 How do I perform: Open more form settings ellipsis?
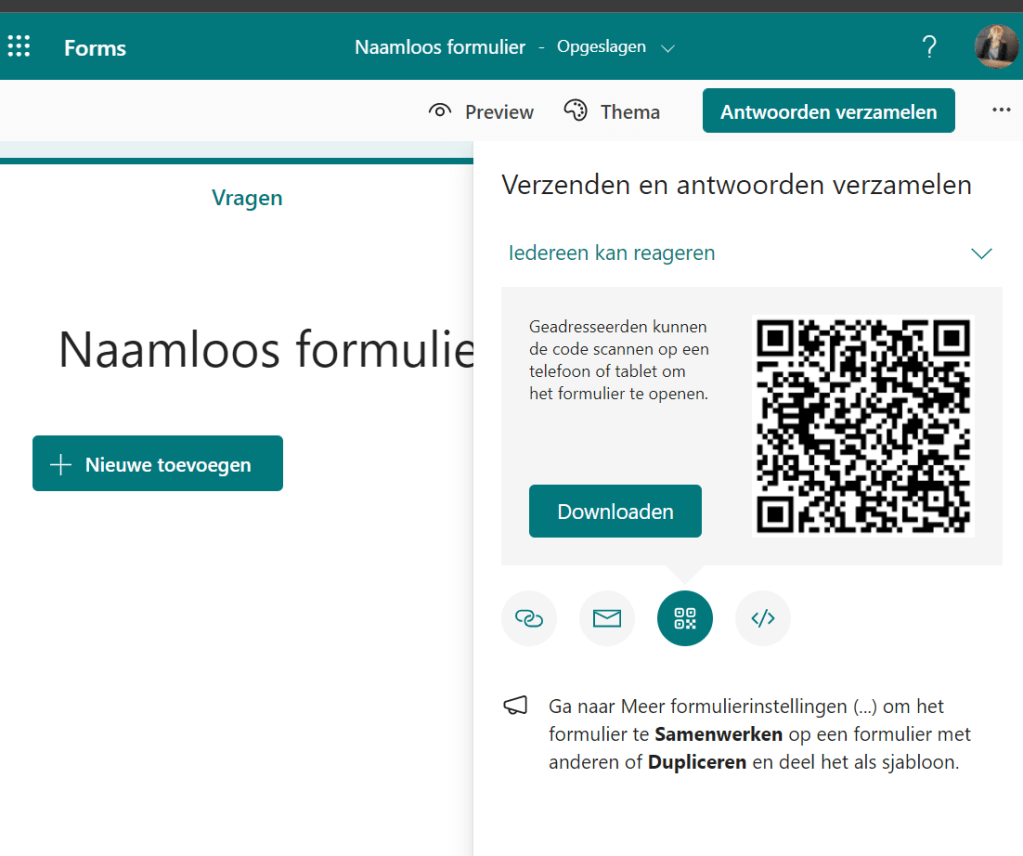pyautogui.click(x=1001, y=111)
